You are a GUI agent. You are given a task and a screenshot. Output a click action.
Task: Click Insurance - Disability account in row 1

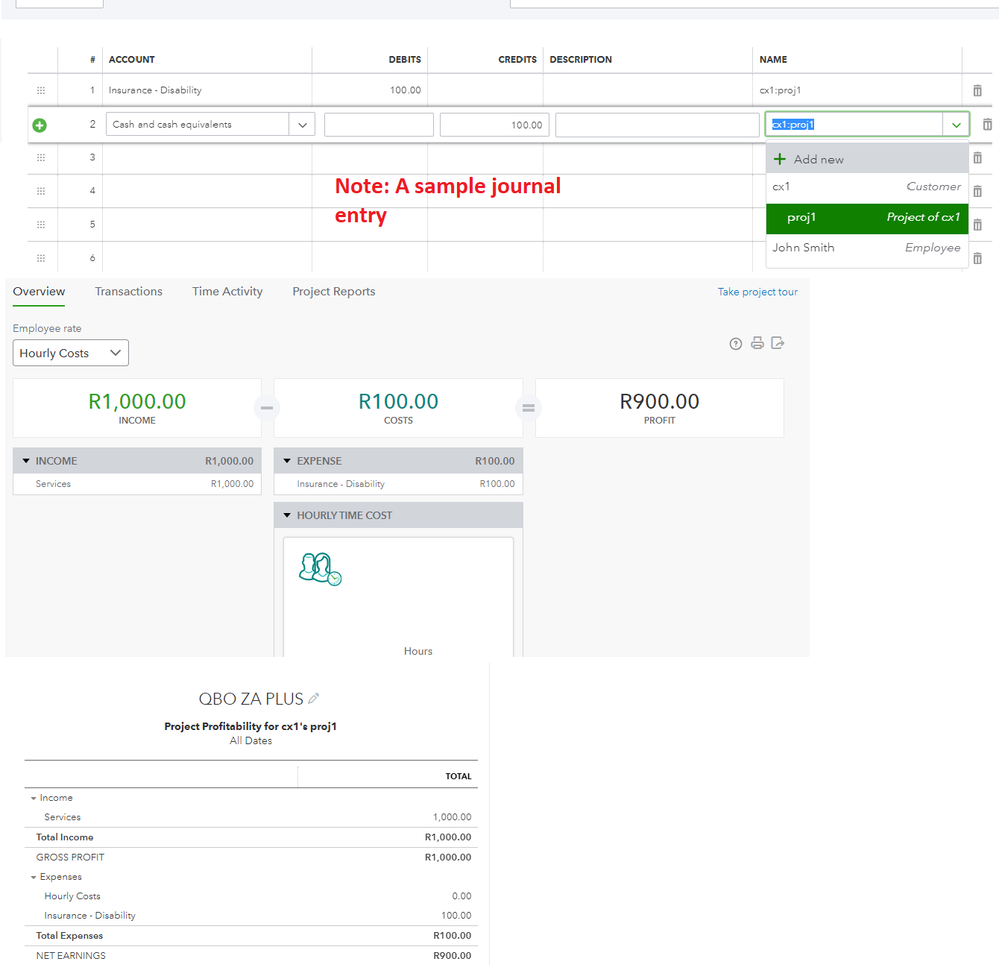click(x=155, y=90)
